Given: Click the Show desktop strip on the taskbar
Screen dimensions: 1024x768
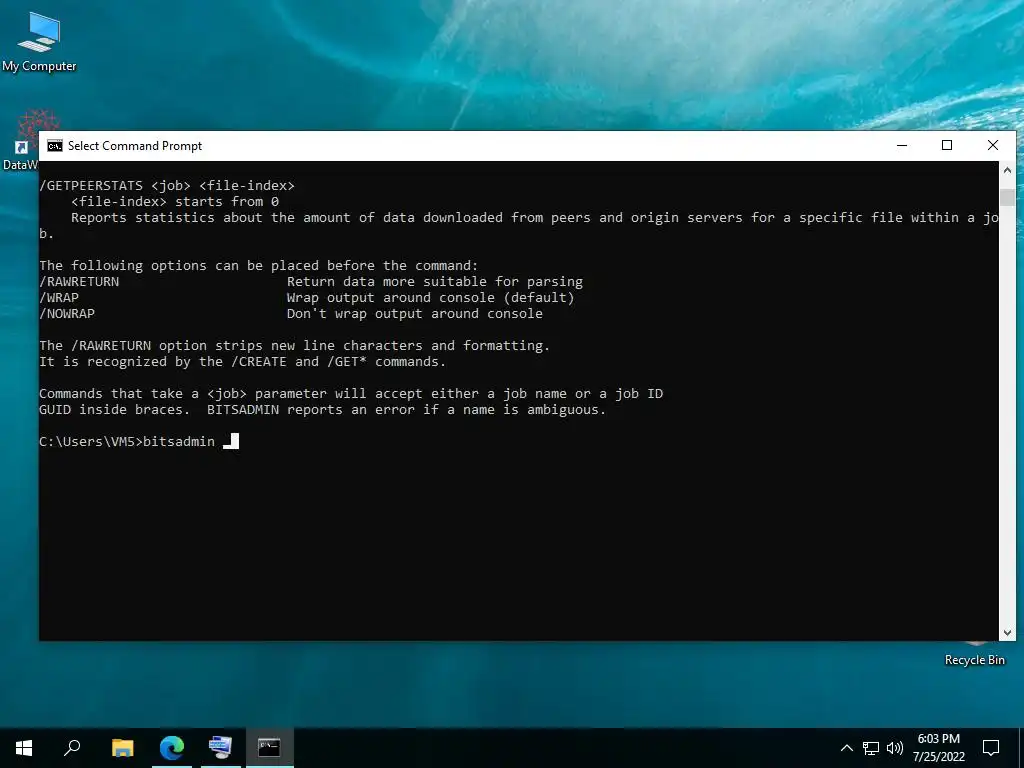Looking at the screenshot, I should coord(1021,748).
